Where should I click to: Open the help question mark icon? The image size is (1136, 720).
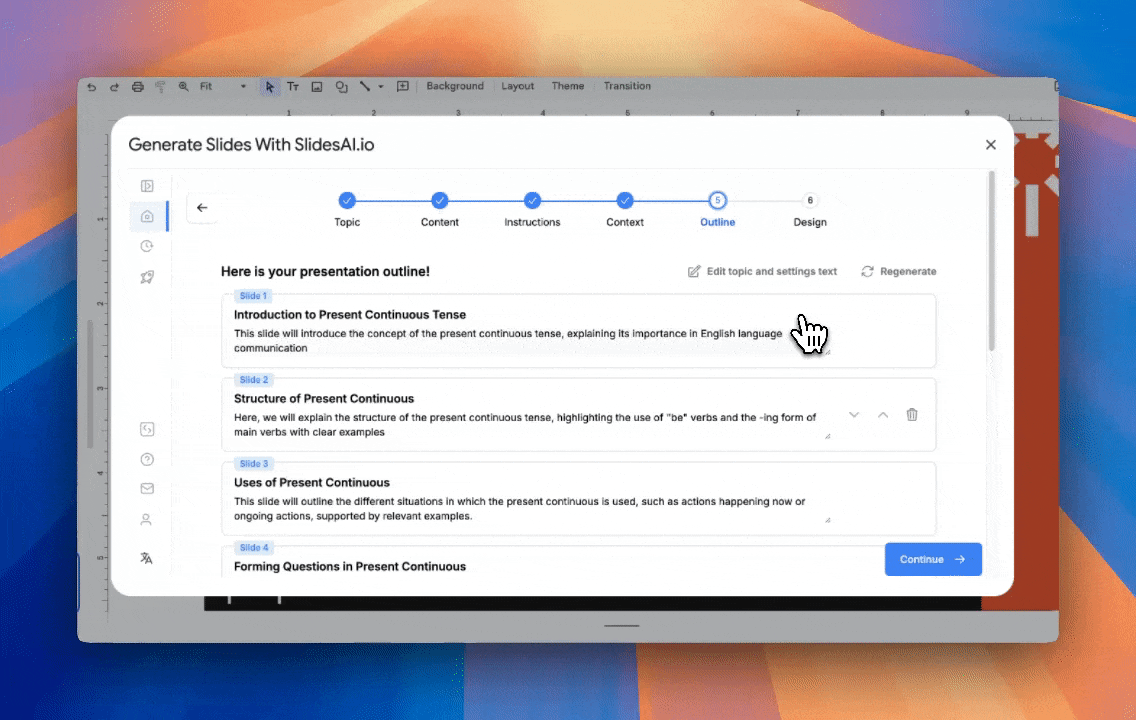click(x=147, y=460)
